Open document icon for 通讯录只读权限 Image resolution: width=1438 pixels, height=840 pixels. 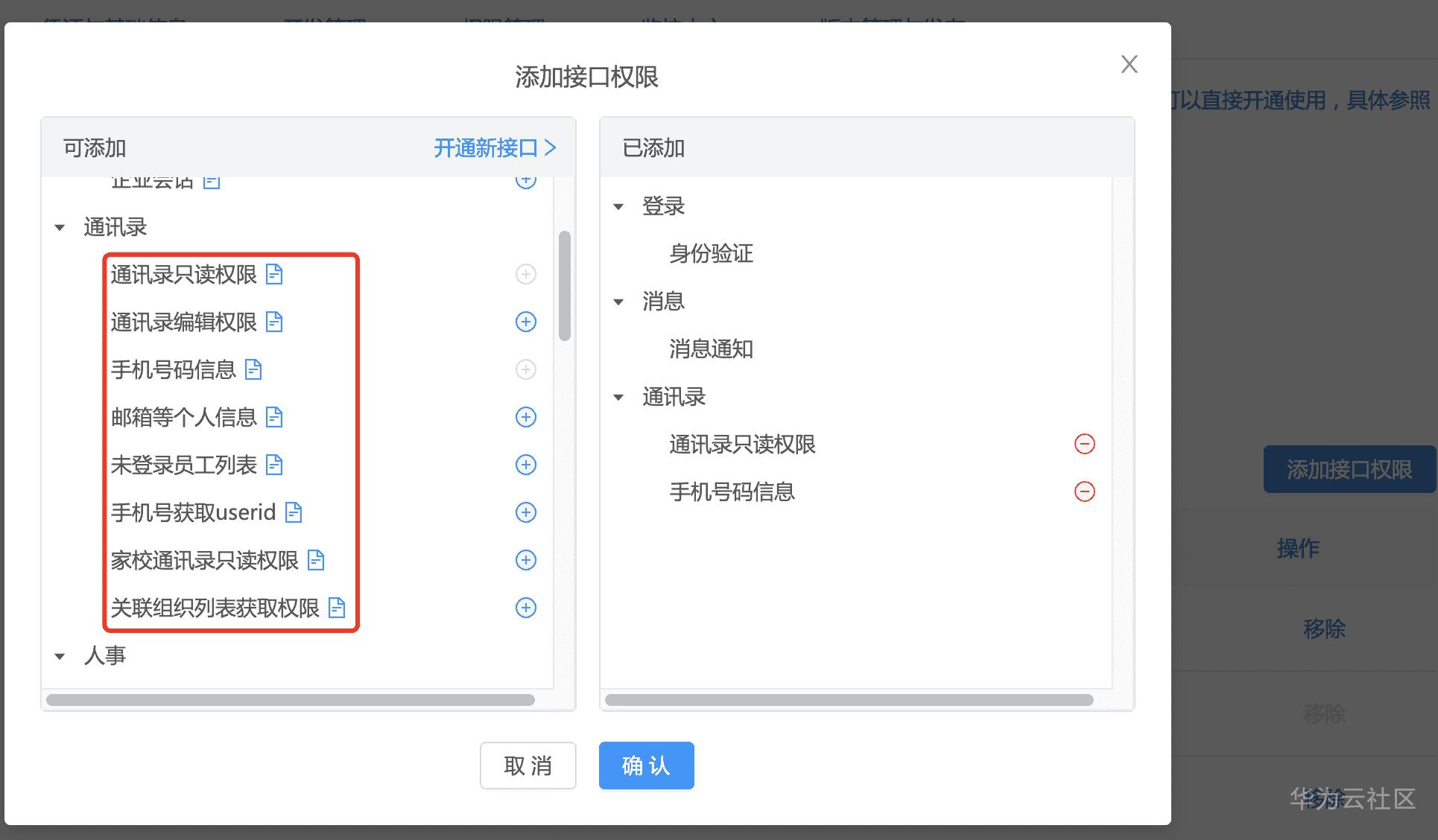pos(276,275)
